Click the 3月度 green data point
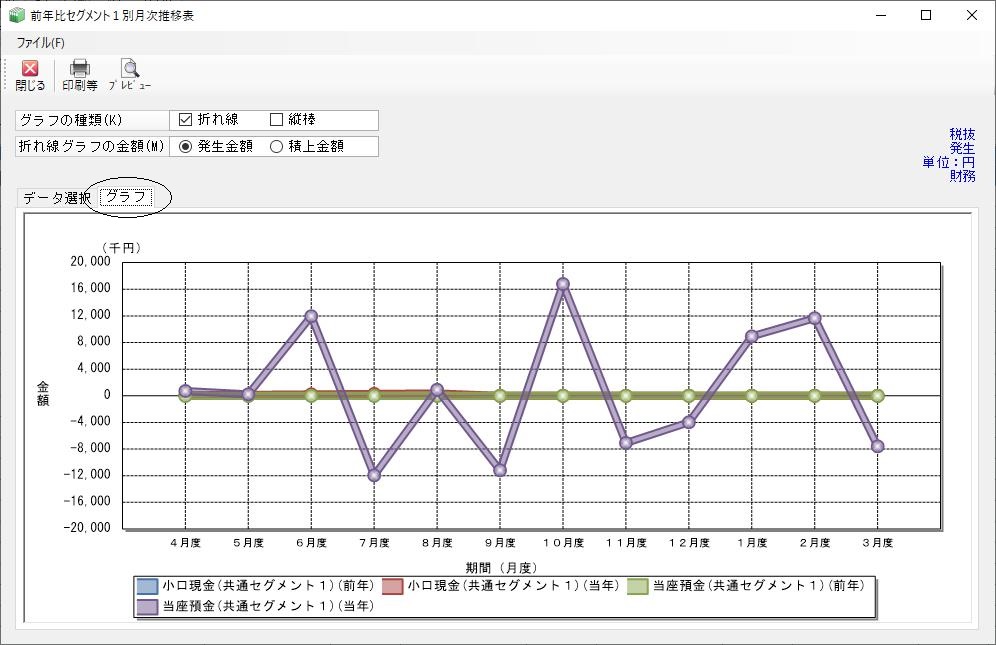The width and height of the screenshot is (996, 645). pyautogui.click(x=877, y=396)
